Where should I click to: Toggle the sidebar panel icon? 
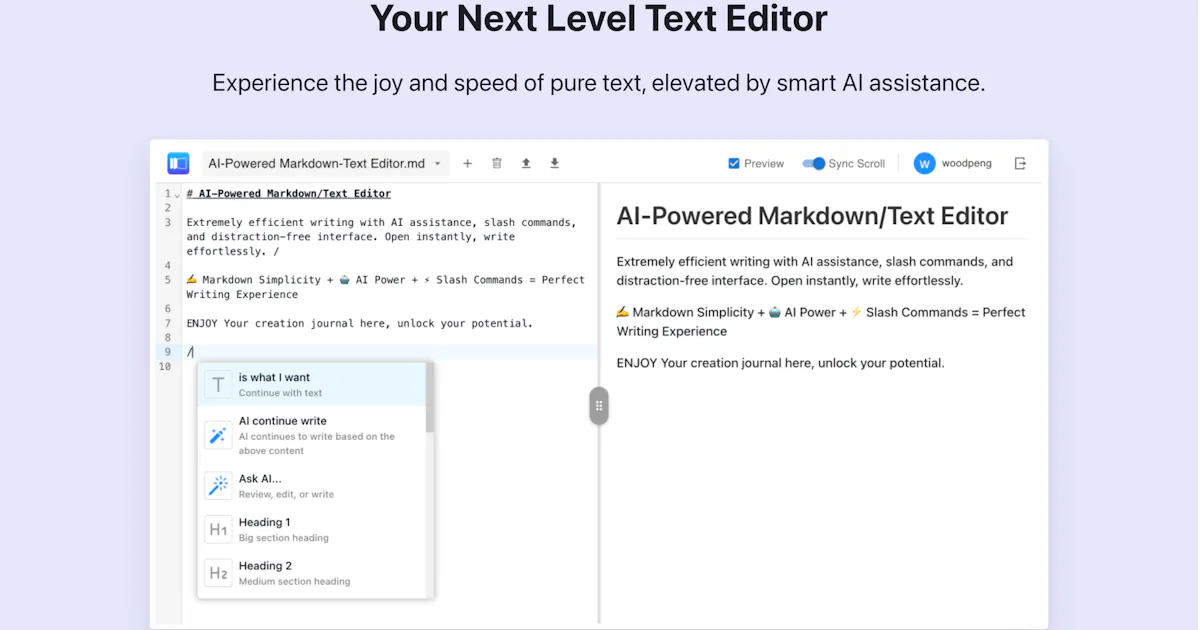coord(178,163)
